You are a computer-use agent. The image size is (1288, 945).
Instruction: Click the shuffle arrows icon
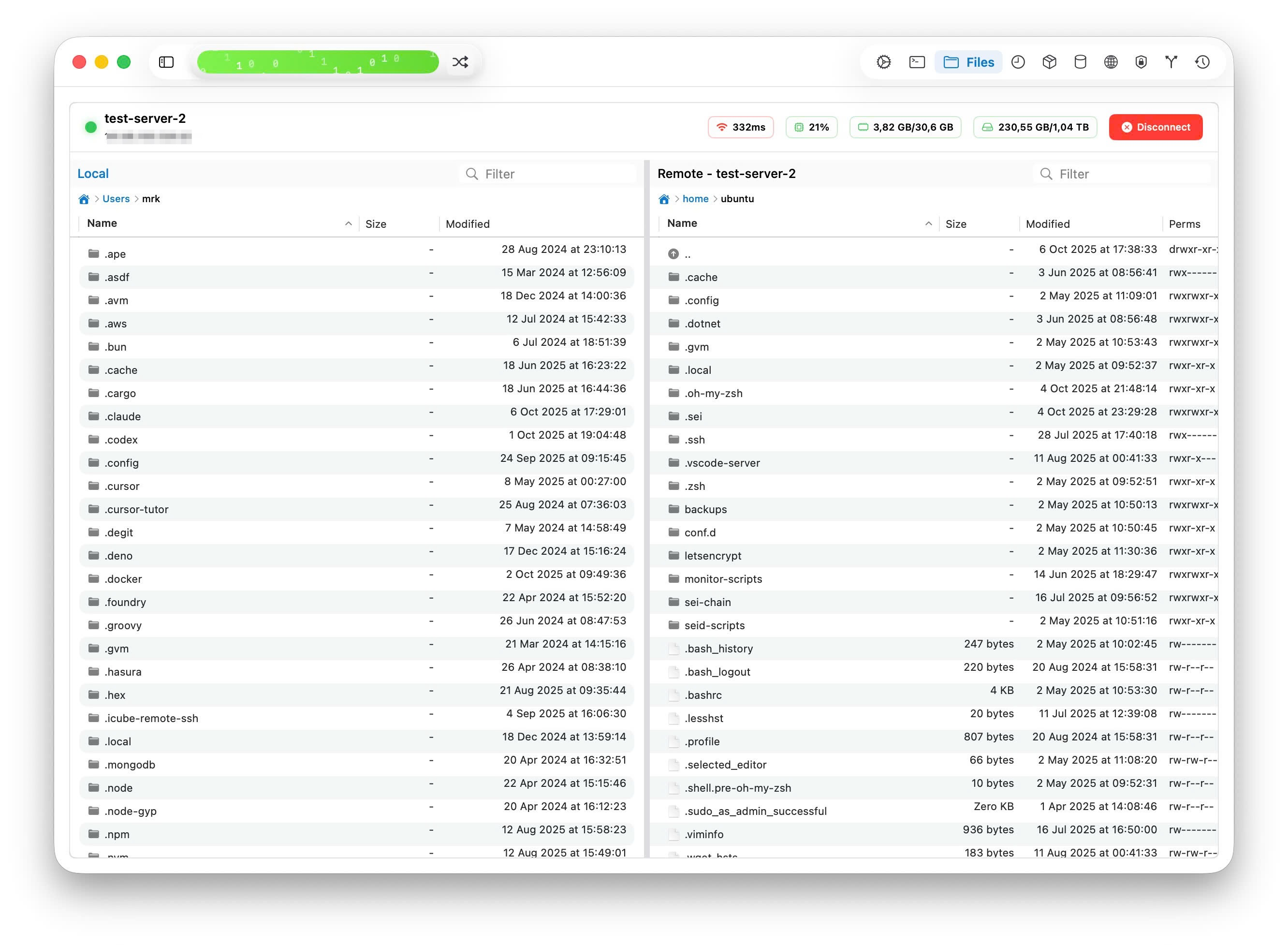click(x=460, y=62)
